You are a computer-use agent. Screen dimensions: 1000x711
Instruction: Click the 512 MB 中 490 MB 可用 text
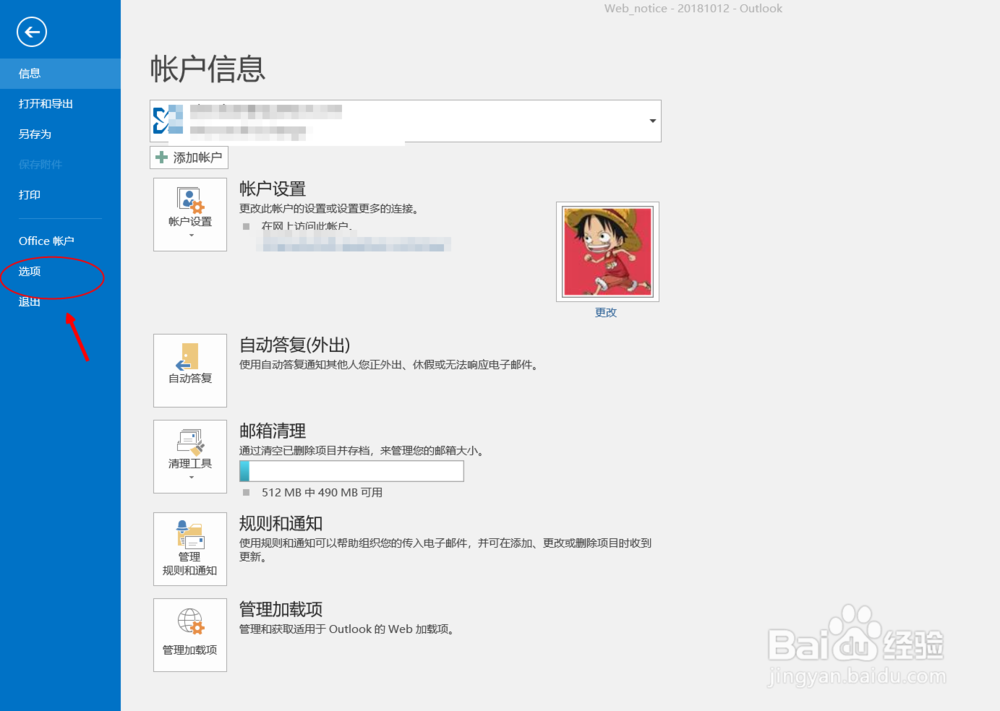click(322, 492)
